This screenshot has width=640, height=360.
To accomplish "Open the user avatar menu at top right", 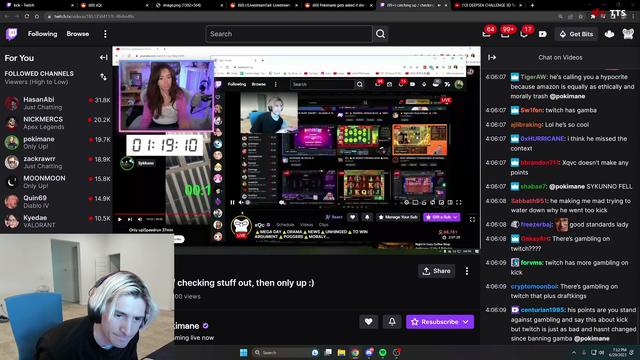I will (x=628, y=34).
